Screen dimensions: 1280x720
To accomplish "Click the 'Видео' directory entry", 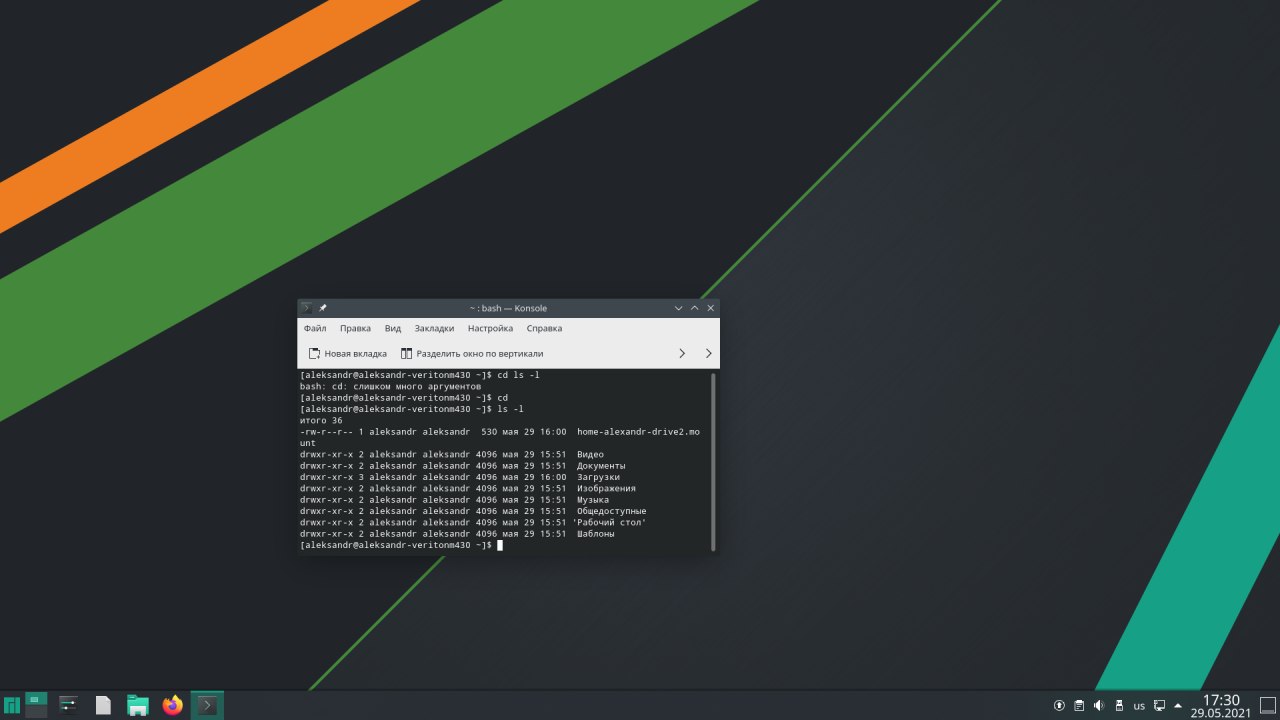I will [590, 454].
